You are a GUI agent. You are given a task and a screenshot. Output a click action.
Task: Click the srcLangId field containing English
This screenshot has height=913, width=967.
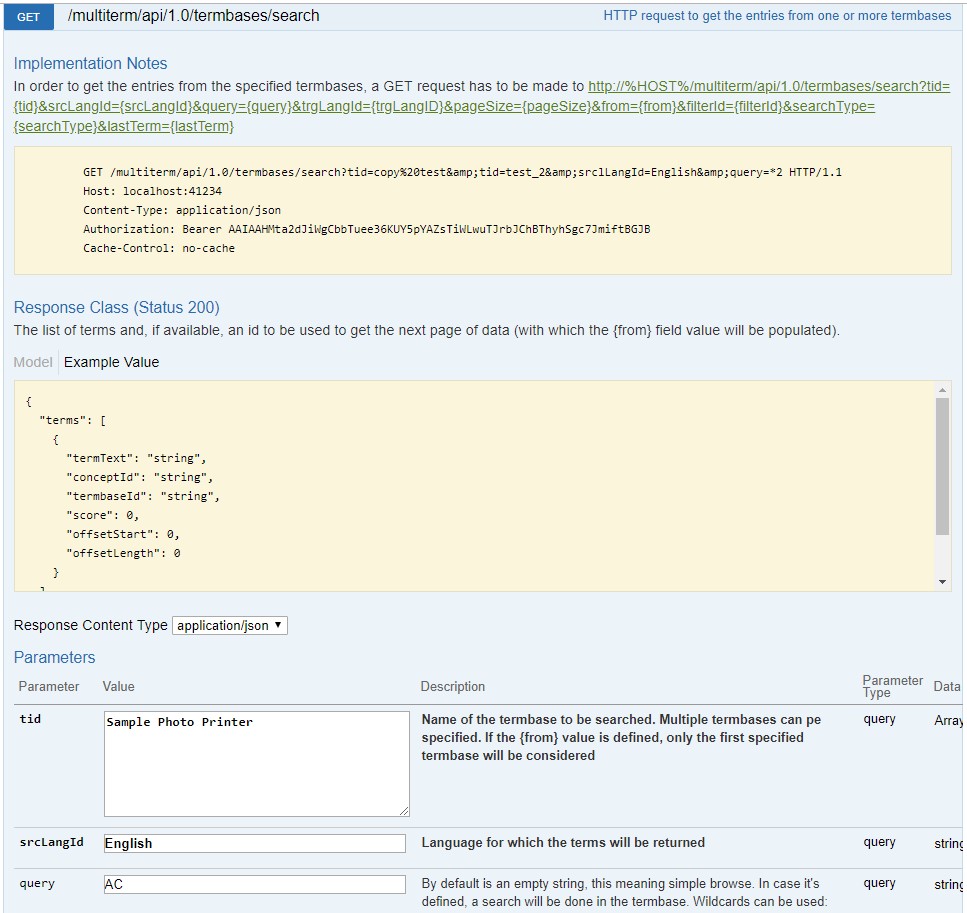click(255, 843)
